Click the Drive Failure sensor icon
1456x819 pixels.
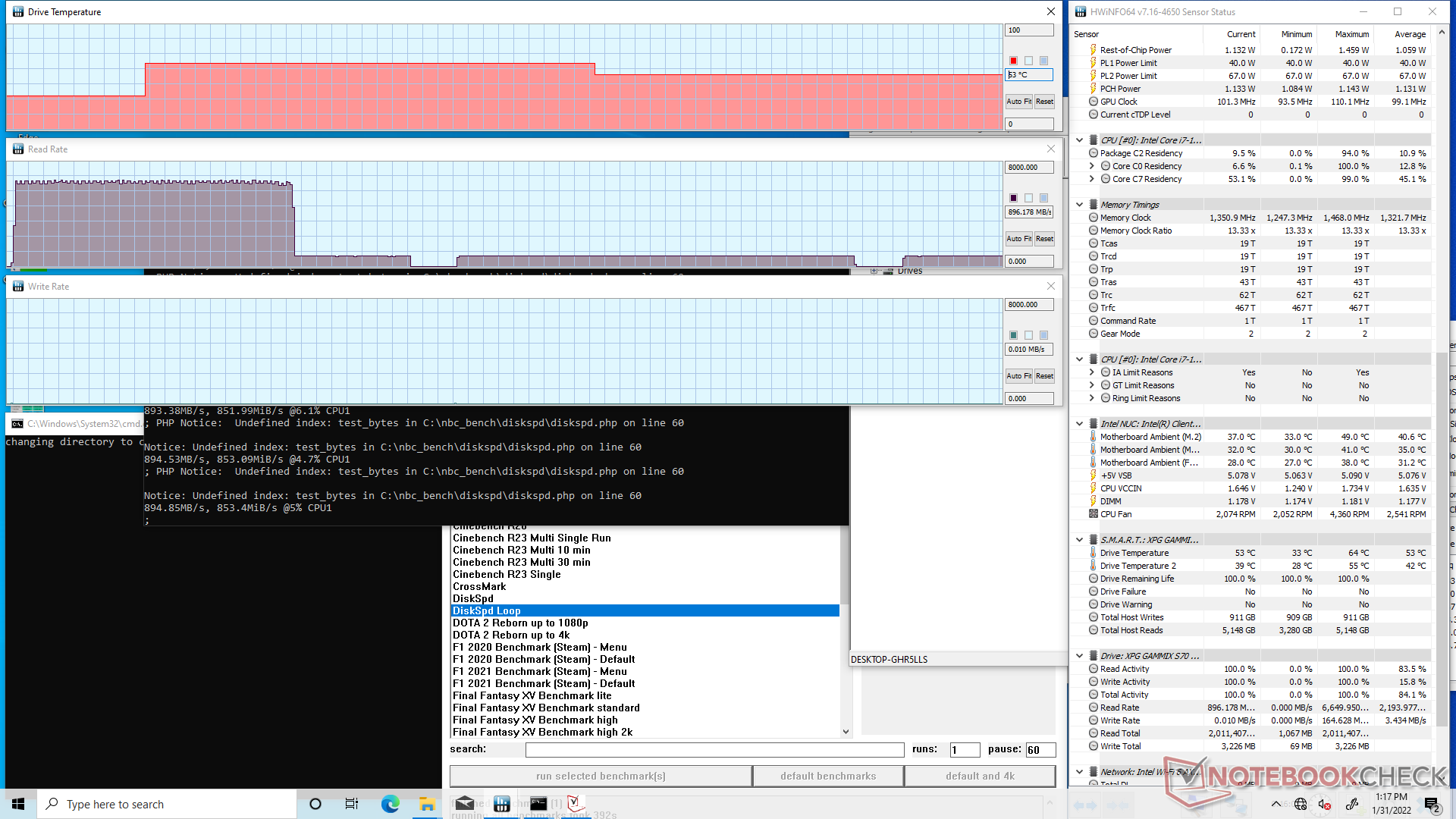1093,591
